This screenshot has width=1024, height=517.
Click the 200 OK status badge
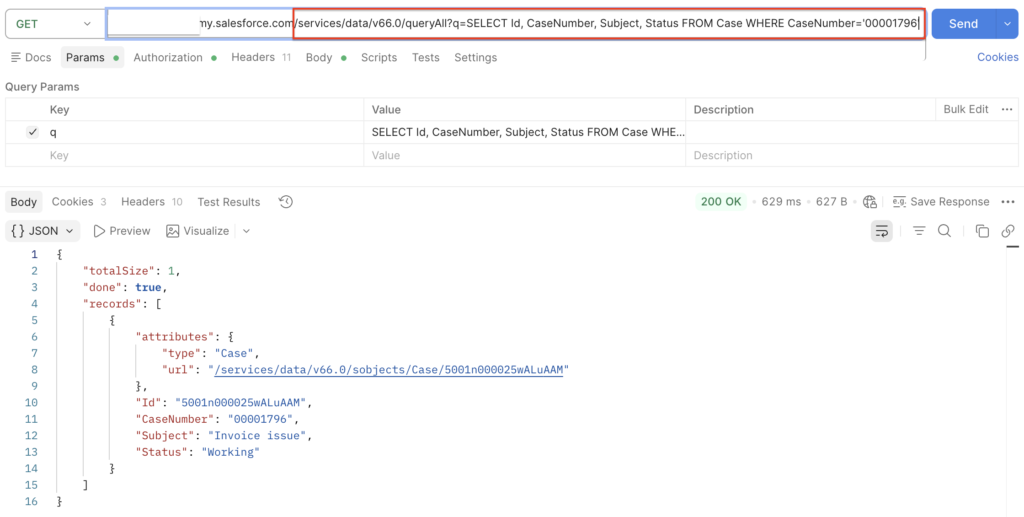click(721, 202)
